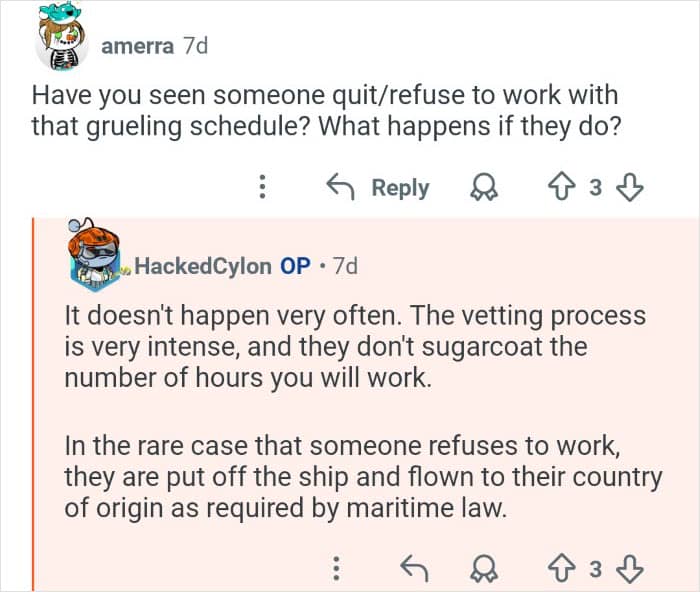Upvote amerra's comment

point(561,187)
